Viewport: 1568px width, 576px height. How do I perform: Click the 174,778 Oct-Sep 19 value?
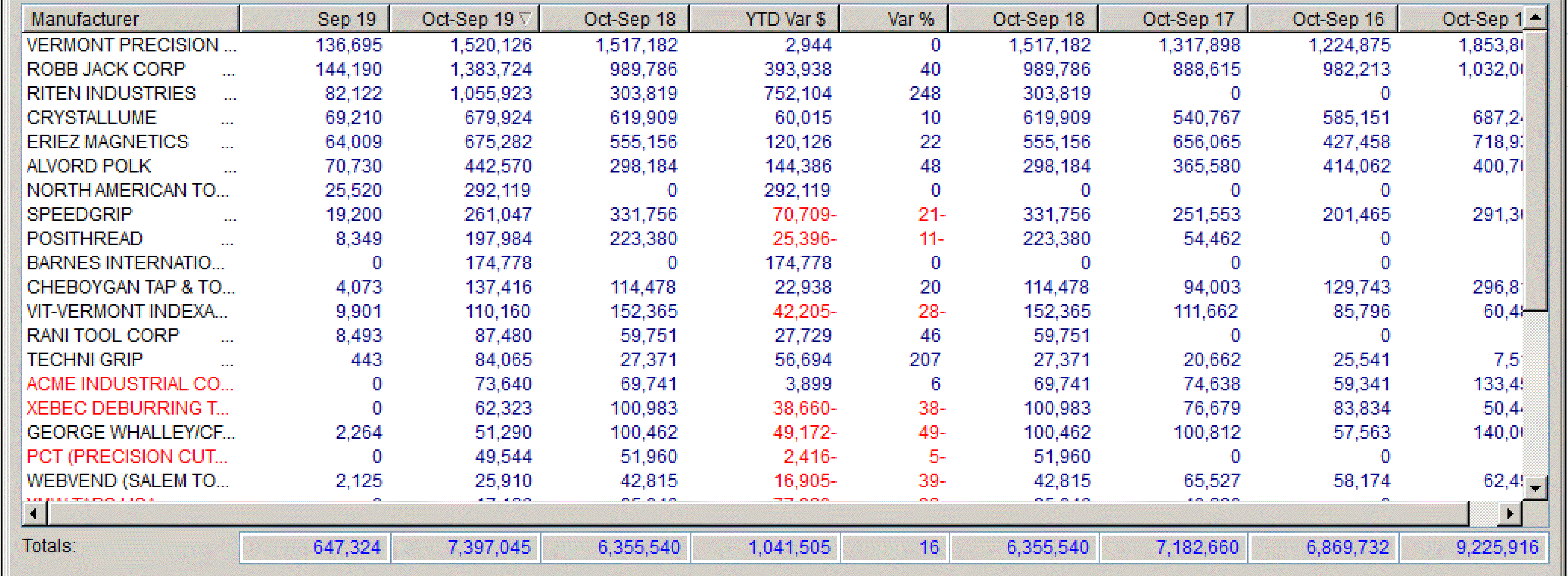coord(498,263)
